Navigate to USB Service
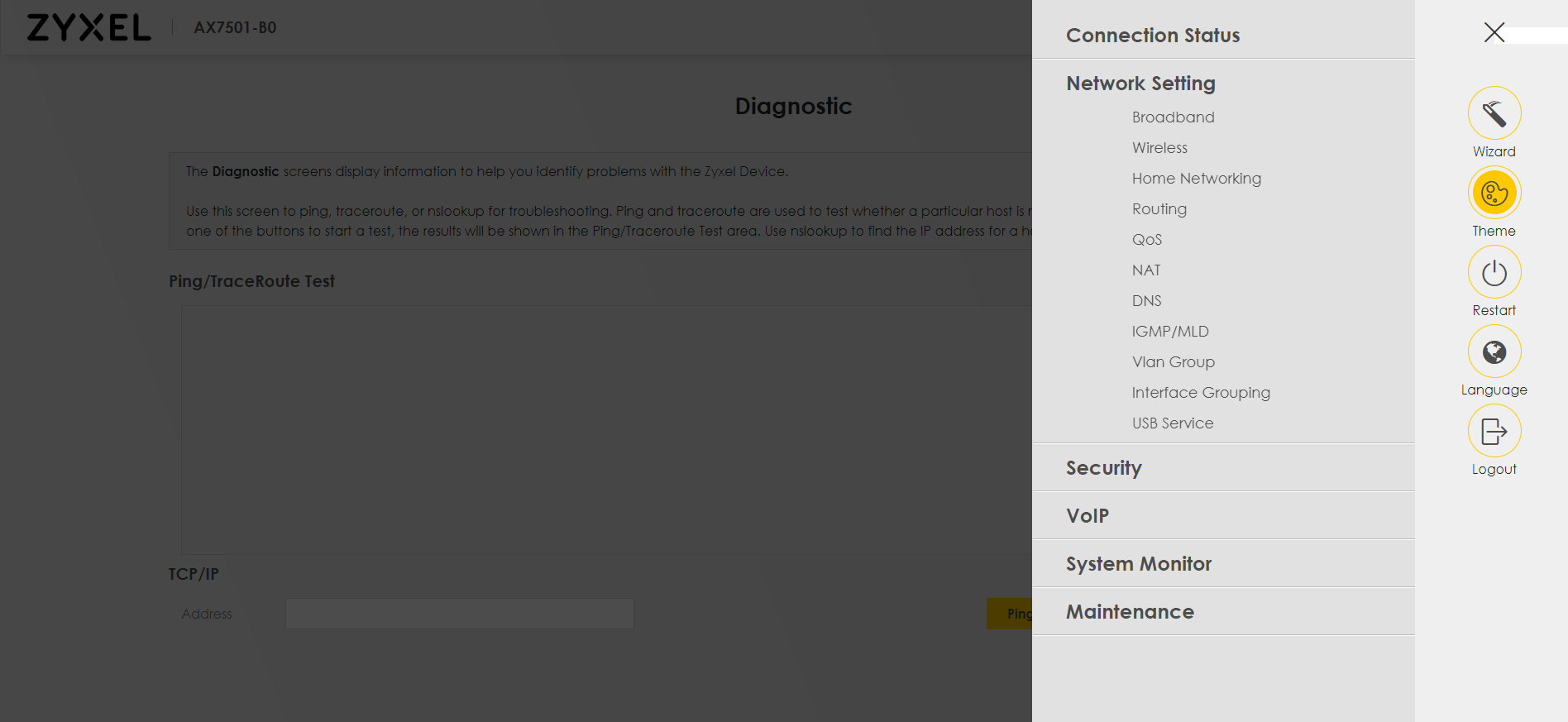Image resolution: width=1568 pixels, height=722 pixels. pyautogui.click(x=1172, y=423)
